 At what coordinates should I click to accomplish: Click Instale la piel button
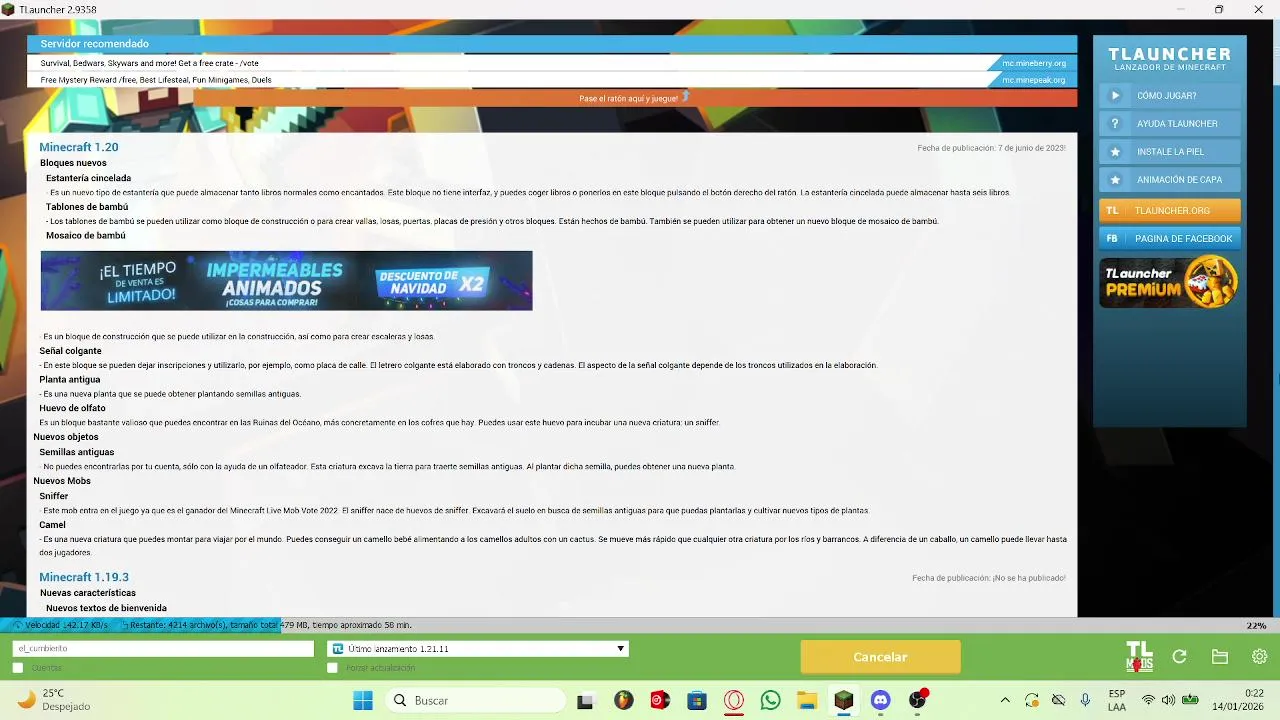pyautogui.click(x=1169, y=152)
